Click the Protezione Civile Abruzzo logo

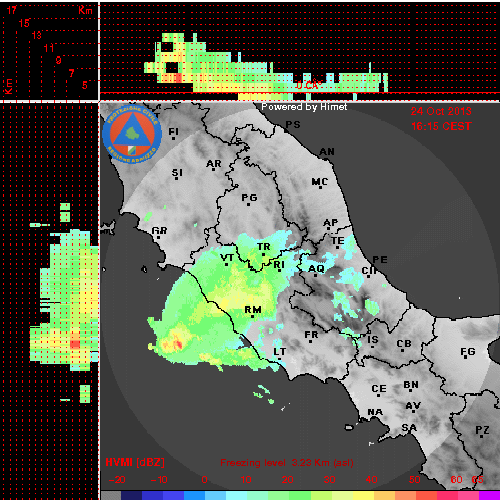coord(132,135)
